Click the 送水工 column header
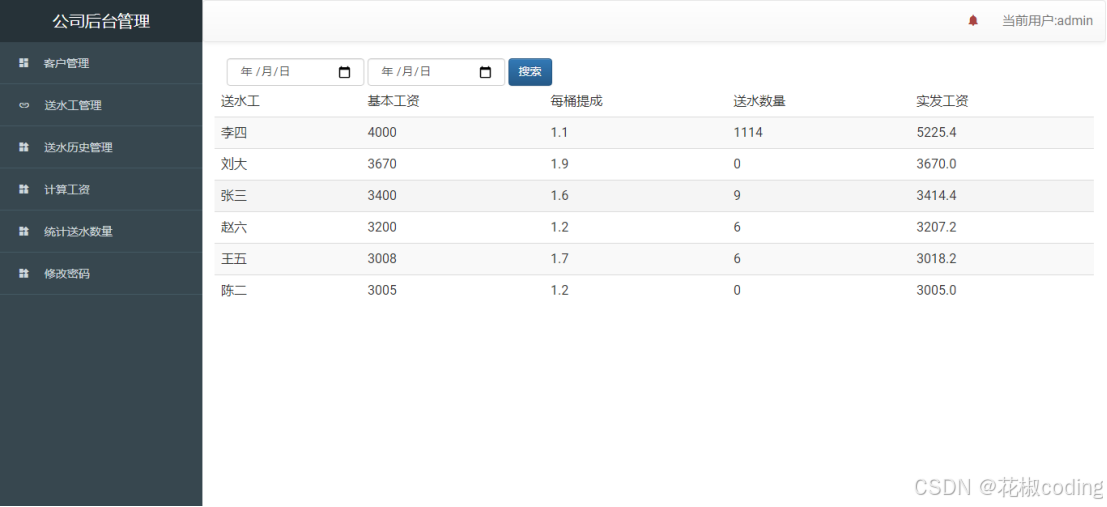Viewport: 1107px width, 507px height. [x=241, y=101]
